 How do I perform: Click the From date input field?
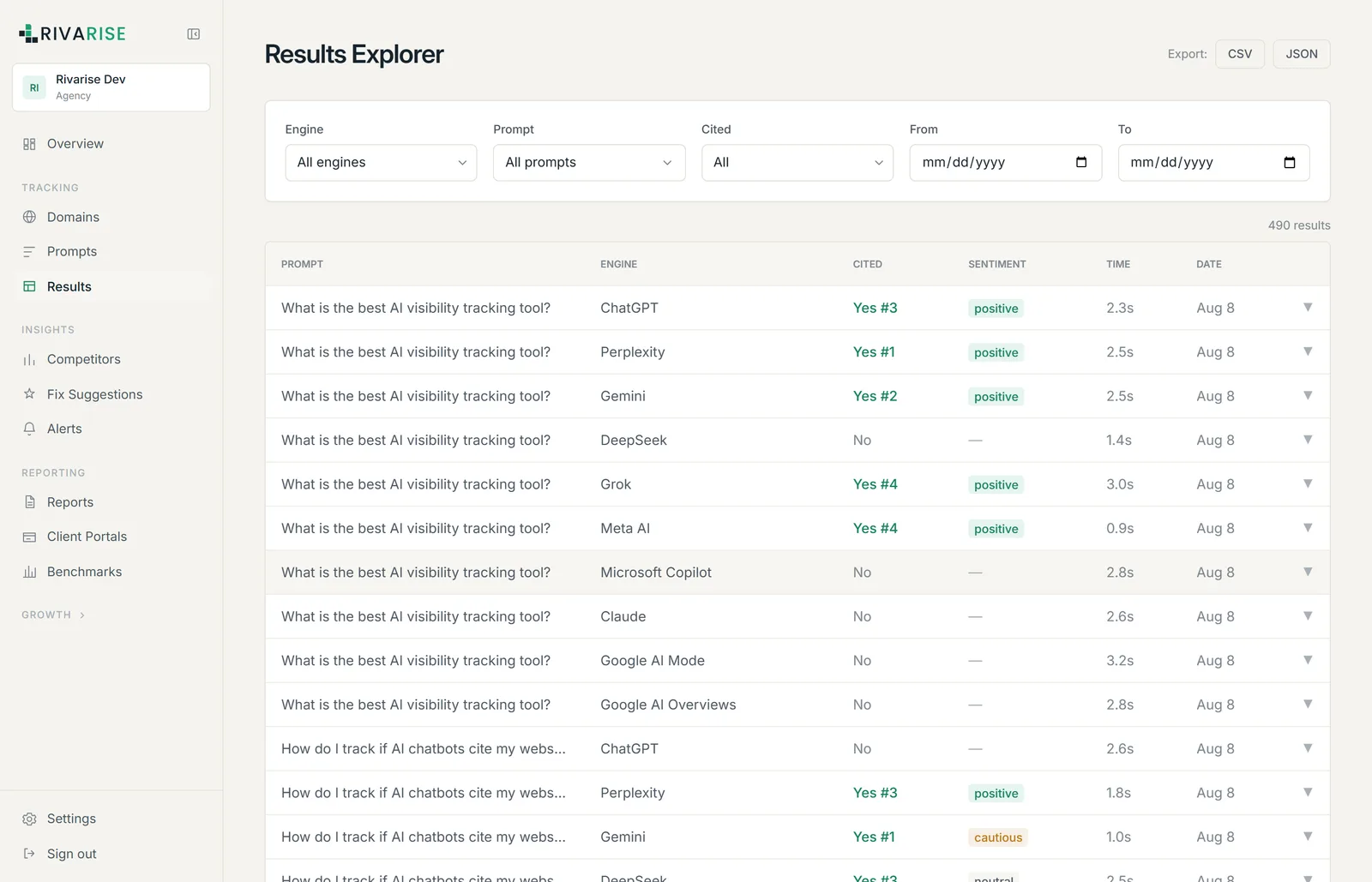[x=1006, y=162]
